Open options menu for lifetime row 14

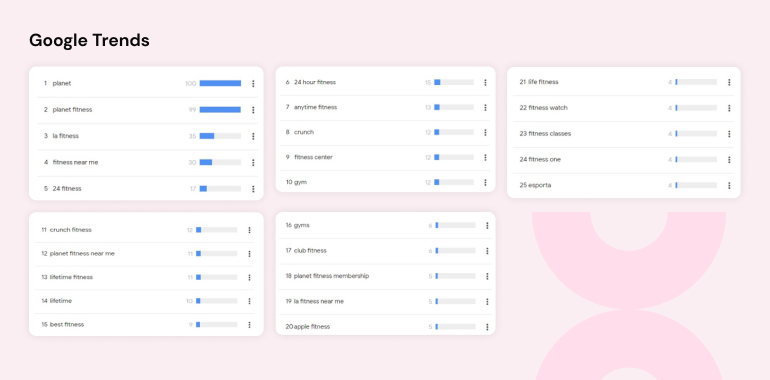249,301
